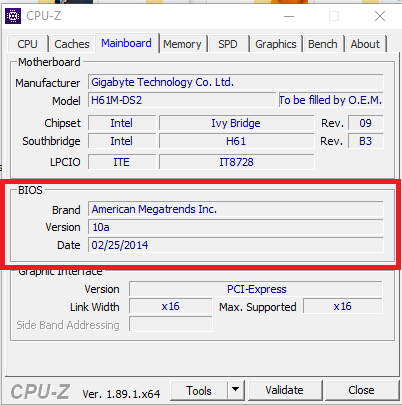402x405 pixels.
Task: Click the 'To be filled by O.E.M.' field
Action: [x=331, y=100]
